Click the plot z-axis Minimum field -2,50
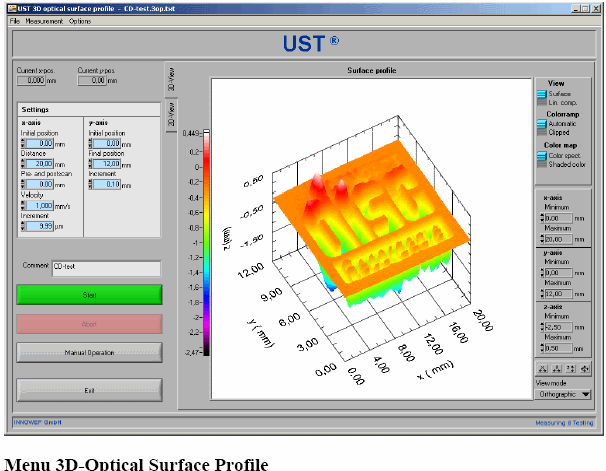Viewport: 606px width, 471px height. coord(558,327)
